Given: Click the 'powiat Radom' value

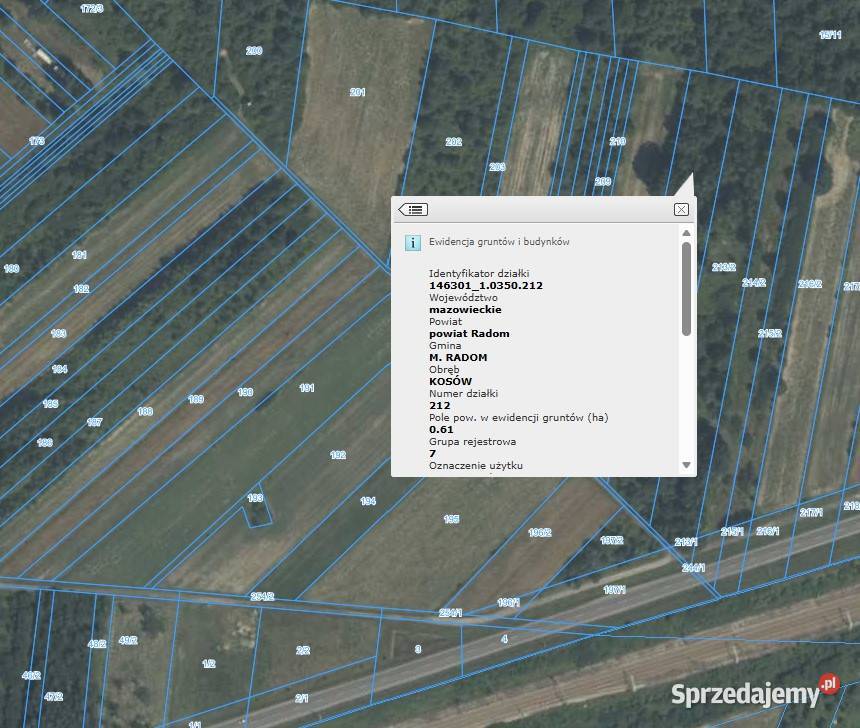Looking at the screenshot, I should [469, 334].
